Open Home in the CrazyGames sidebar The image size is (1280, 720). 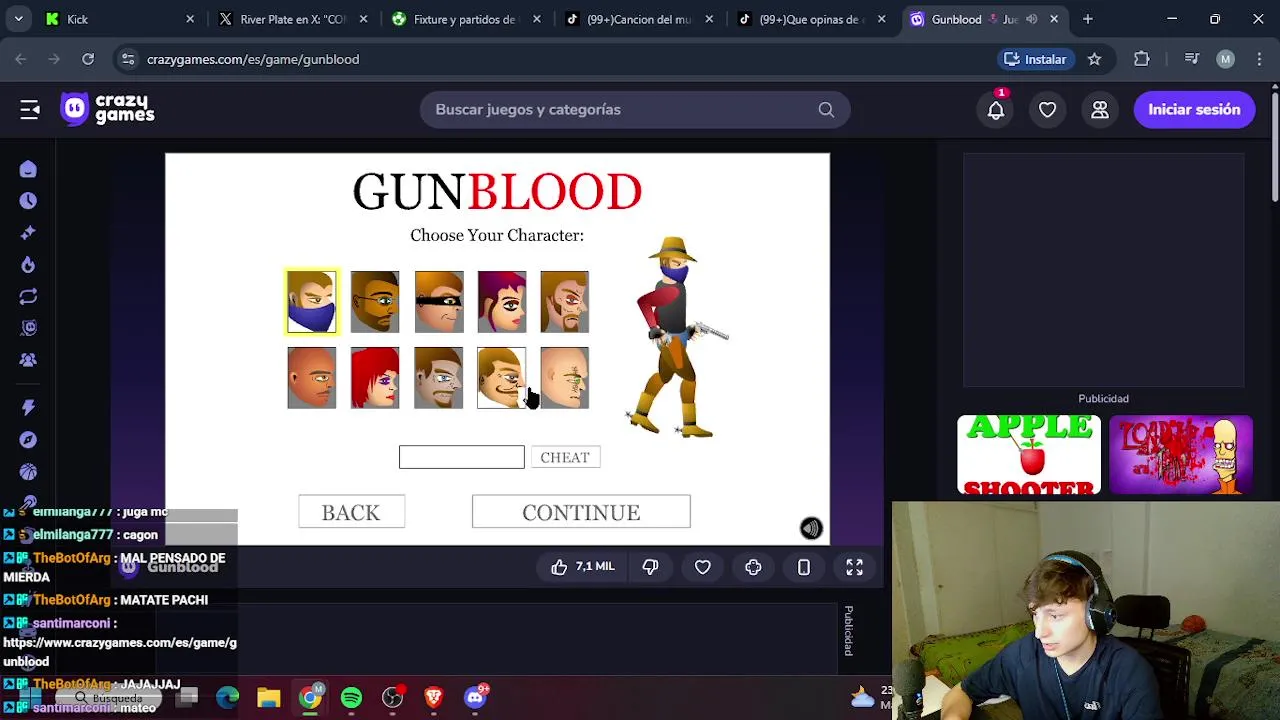point(28,169)
